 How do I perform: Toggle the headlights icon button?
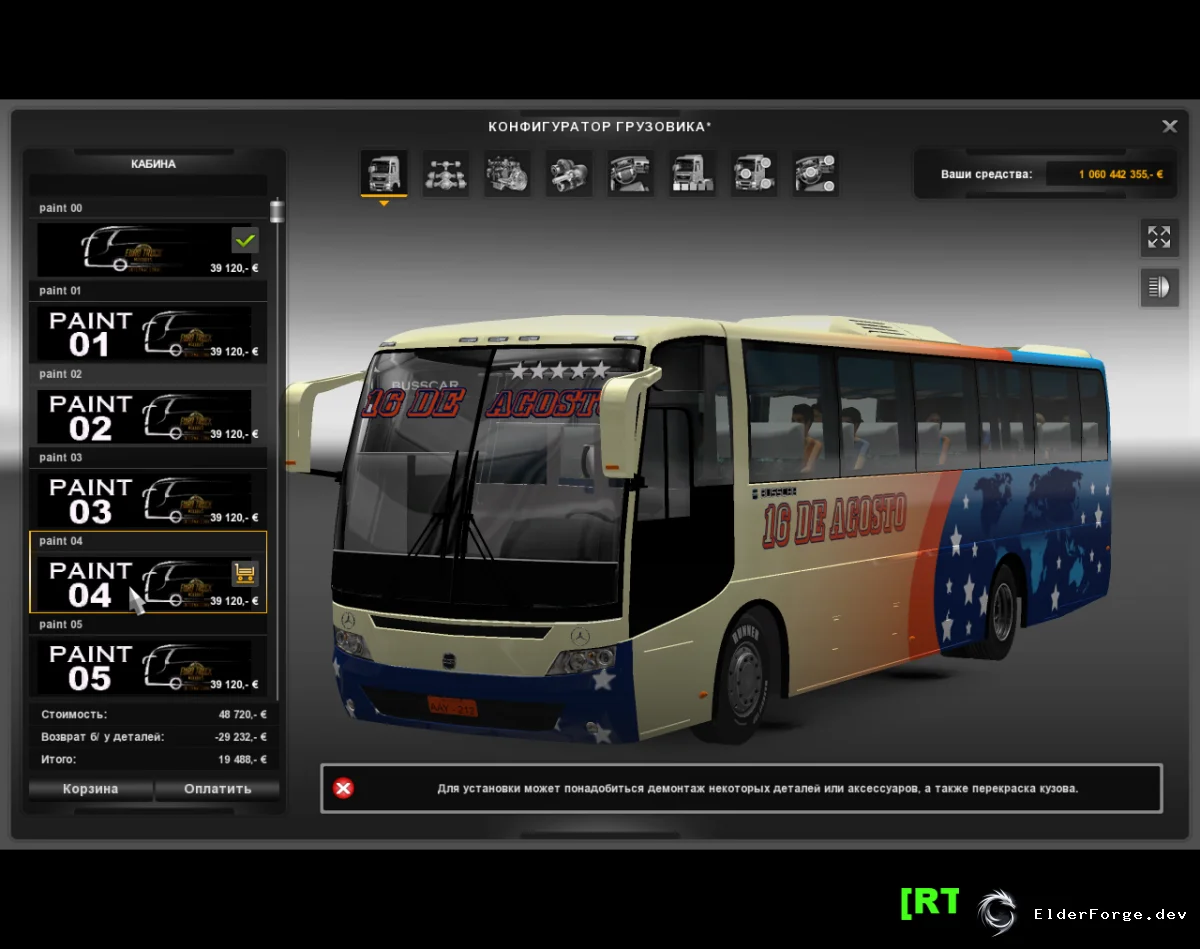1159,288
